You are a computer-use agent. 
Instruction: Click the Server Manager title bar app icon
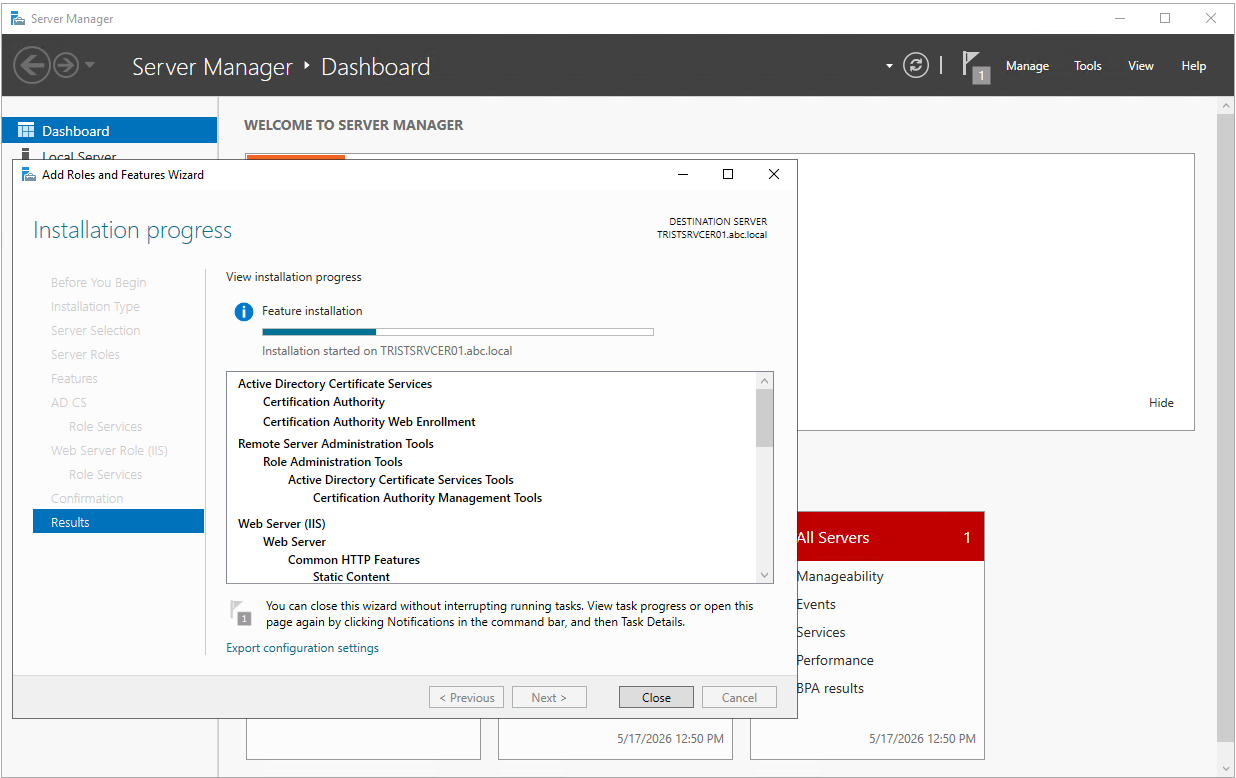click(18, 18)
